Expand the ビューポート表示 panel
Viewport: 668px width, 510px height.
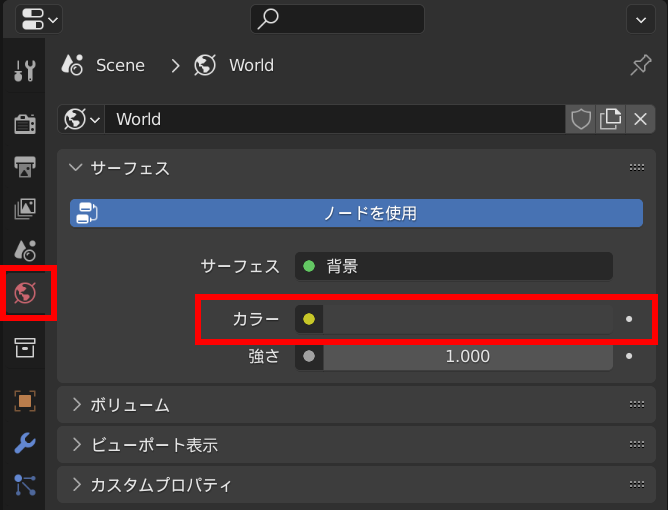[x=154, y=445]
